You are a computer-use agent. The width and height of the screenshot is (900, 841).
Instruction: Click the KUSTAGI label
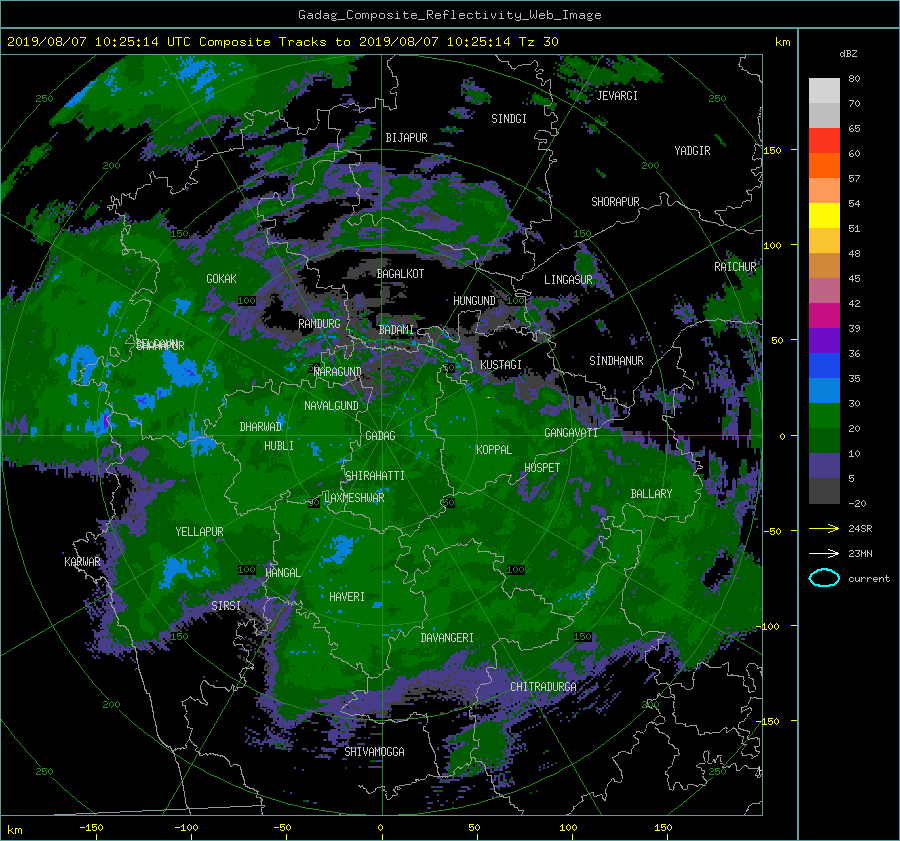pyautogui.click(x=501, y=365)
